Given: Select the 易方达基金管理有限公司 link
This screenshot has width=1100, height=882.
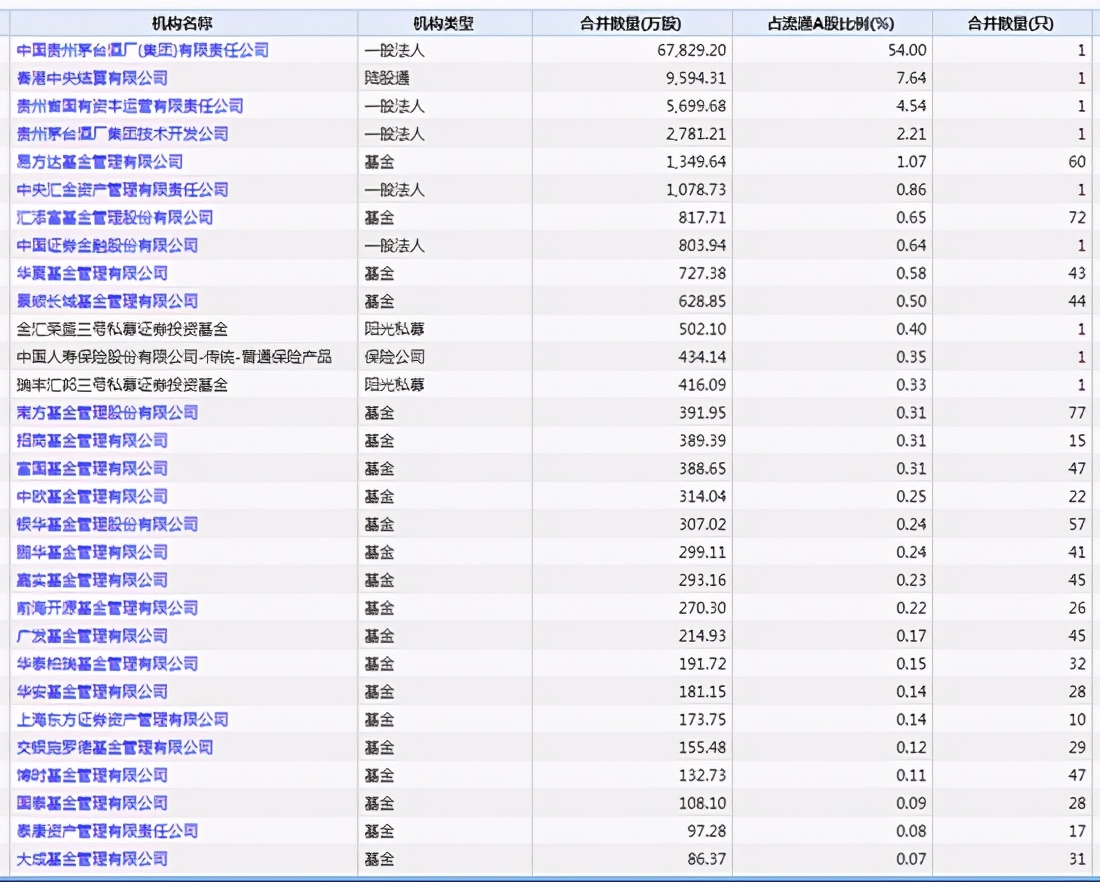Looking at the screenshot, I should [100, 162].
